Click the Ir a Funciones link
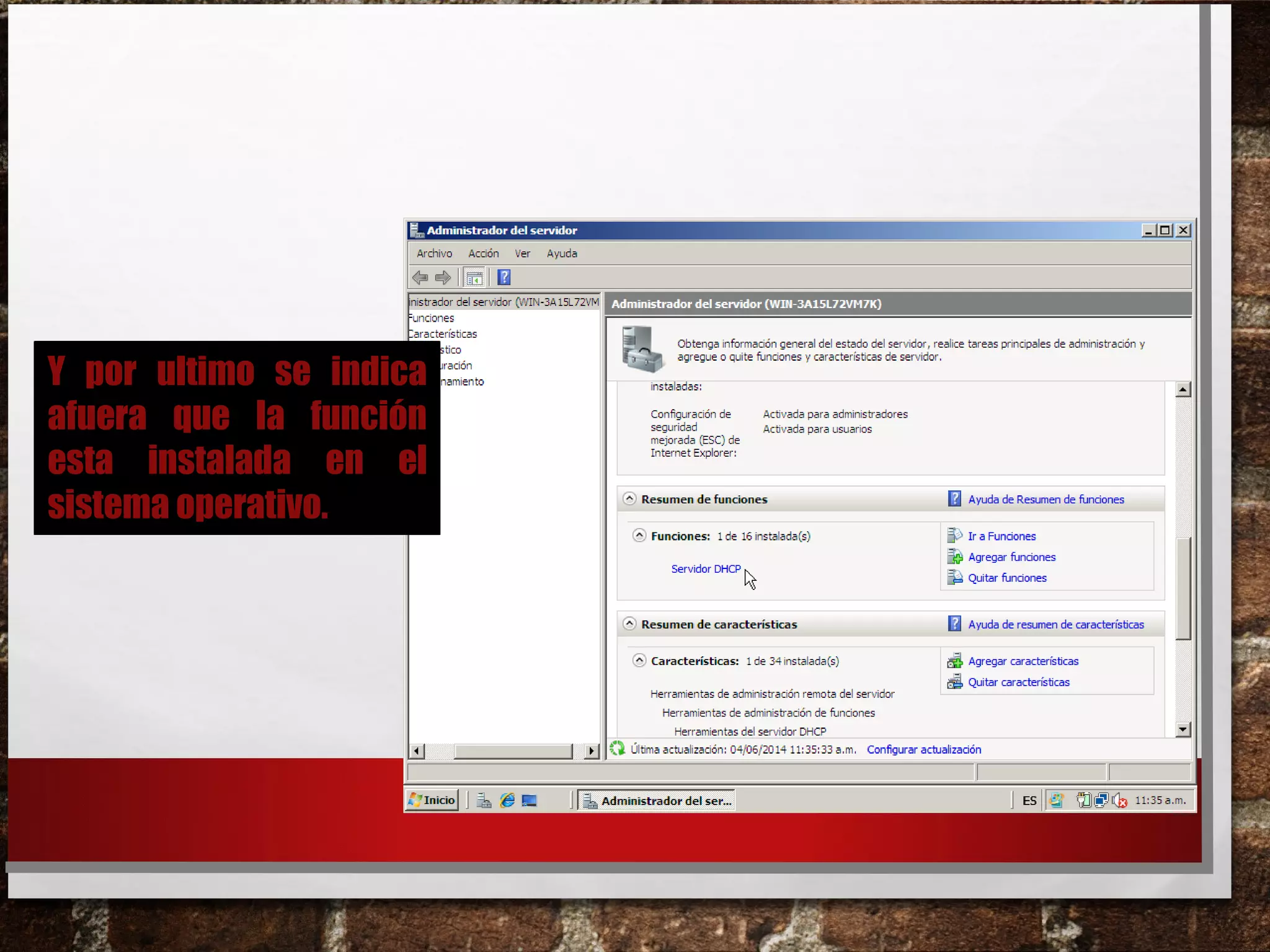Viewport: 1270px width, 952px height. (1001, 536)
